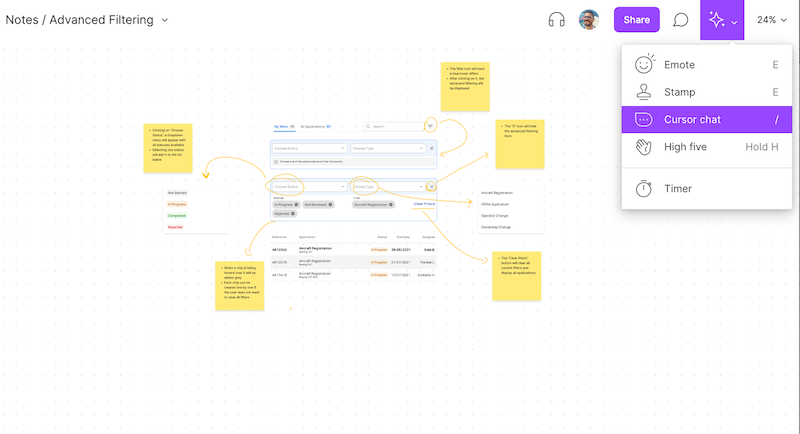Click green Completed in status list

[x=177, y=216]
